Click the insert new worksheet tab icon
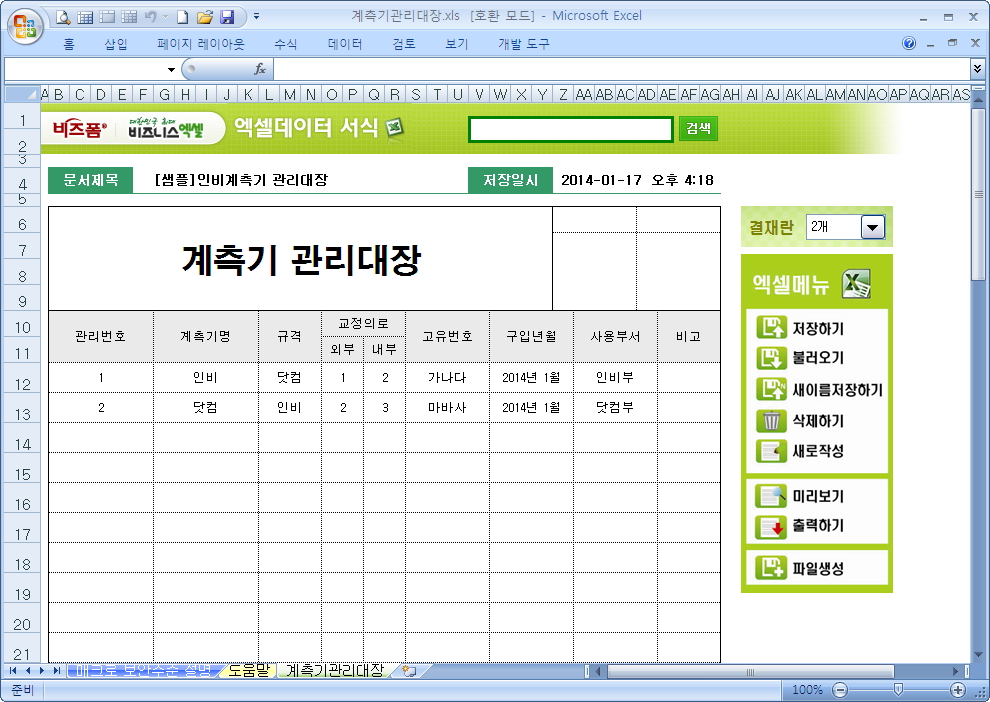990x702 pixels. (x=408, y=671)
